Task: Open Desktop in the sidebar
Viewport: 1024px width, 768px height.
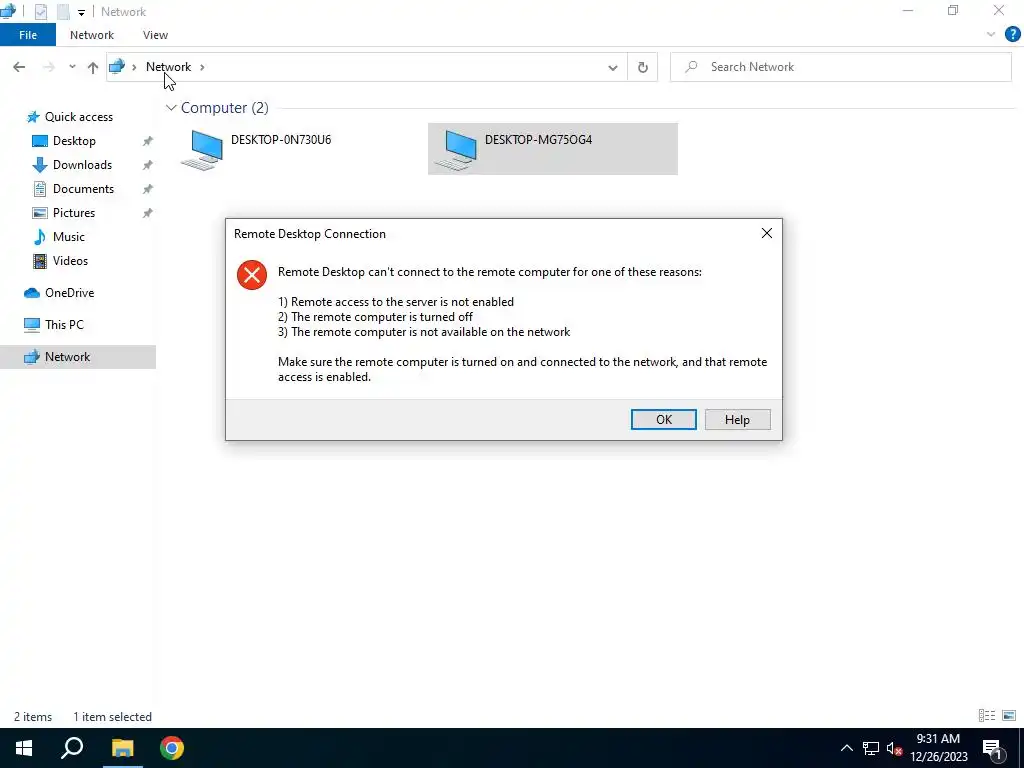Action: pyautogui.click(x=74, y=141)
